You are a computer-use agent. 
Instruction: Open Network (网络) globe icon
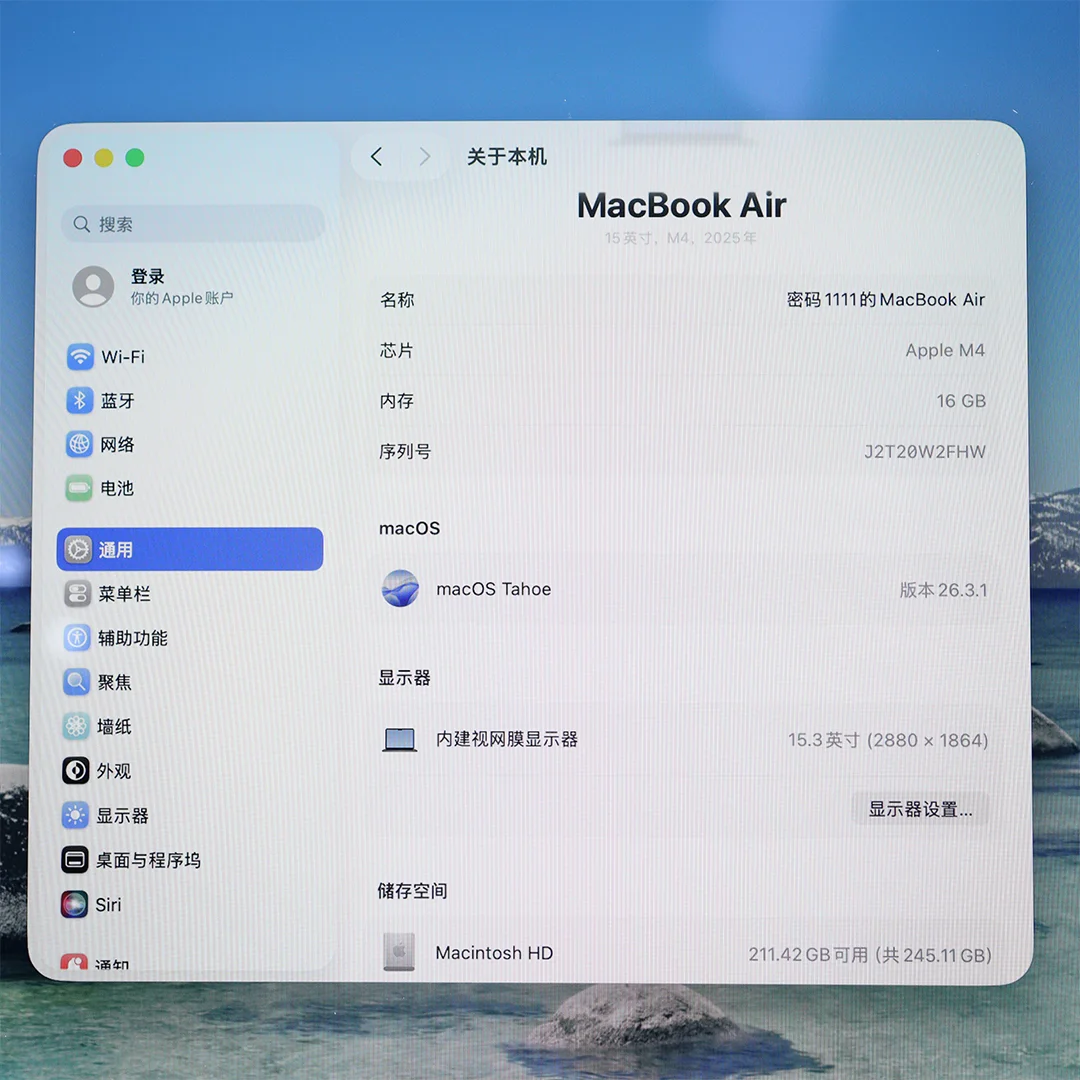click(x=80, y=445)
